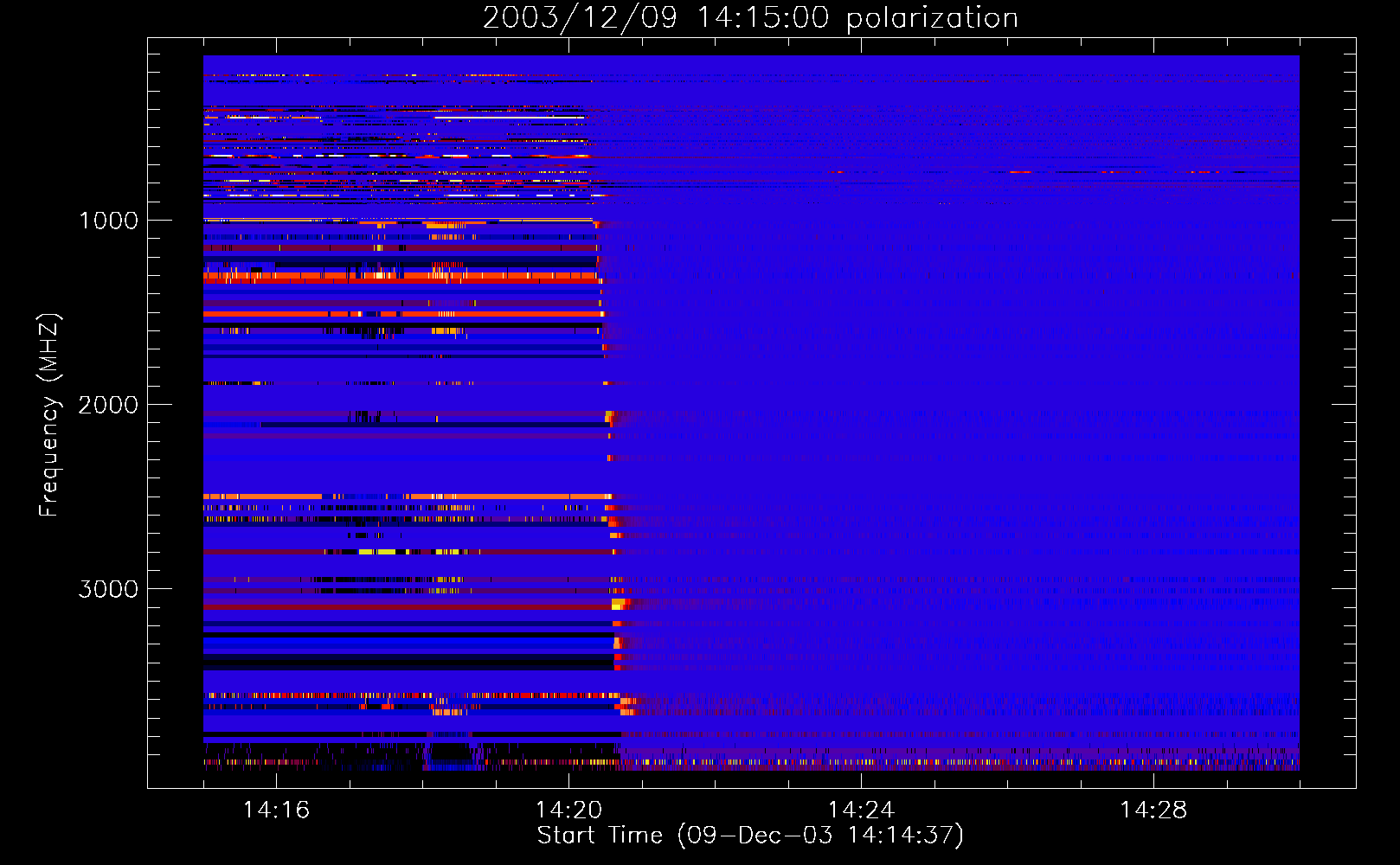Select the 'Frequency (MHZ)' axis label

pos(49,415)
